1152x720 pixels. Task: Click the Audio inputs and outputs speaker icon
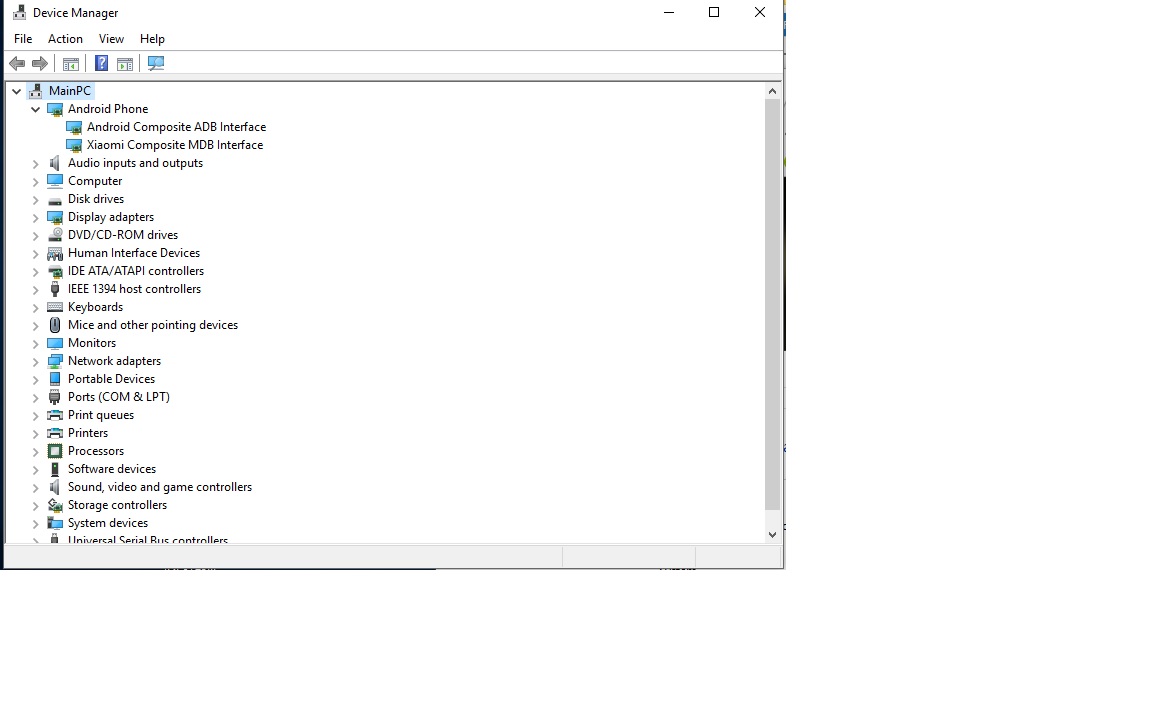click(x=54, y=163)
